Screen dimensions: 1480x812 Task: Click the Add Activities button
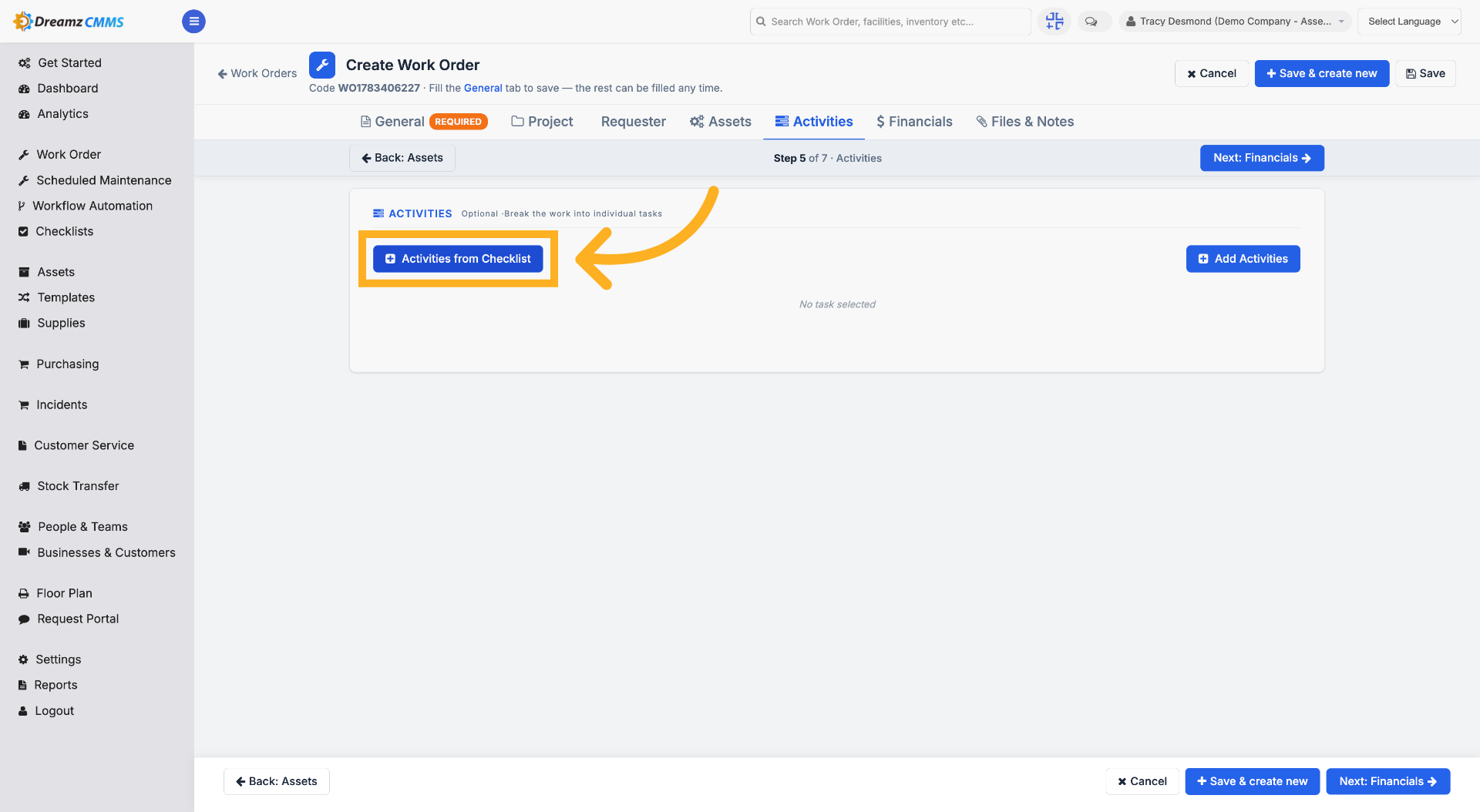point(1243,259)
